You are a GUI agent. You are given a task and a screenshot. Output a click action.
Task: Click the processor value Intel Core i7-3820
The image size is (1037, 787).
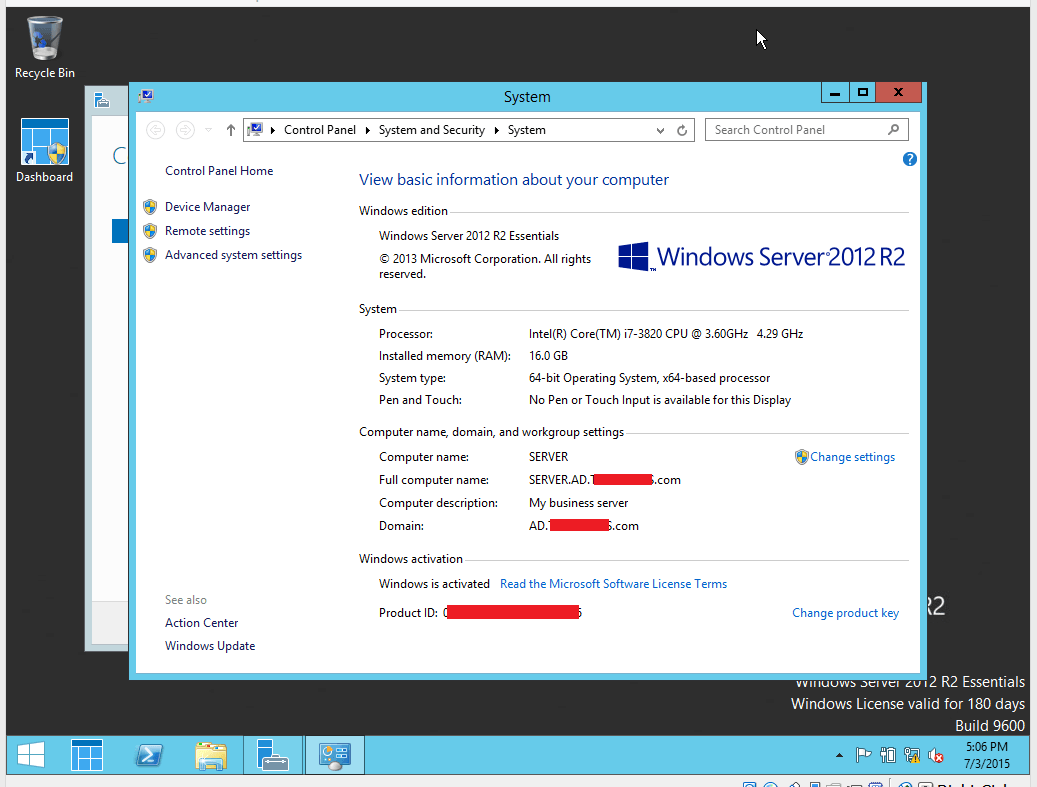click(x=665, y=334)
